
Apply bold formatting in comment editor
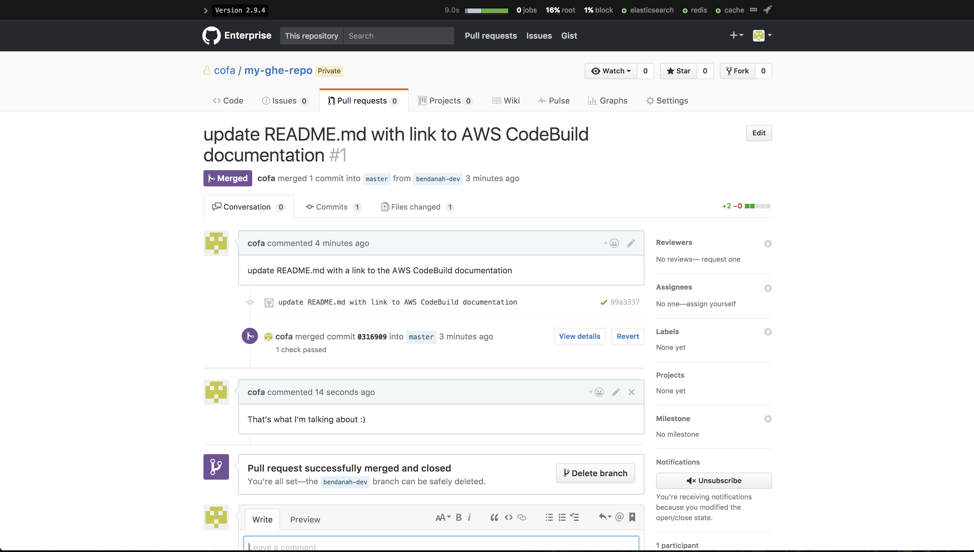click(458, 517)
